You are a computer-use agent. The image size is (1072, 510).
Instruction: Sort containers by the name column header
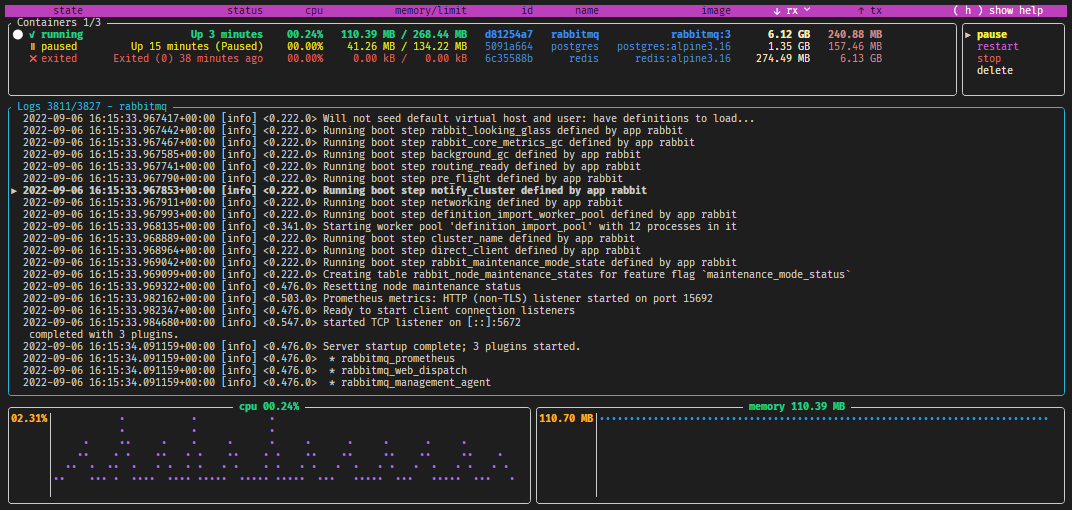click(x=587, y=10)
